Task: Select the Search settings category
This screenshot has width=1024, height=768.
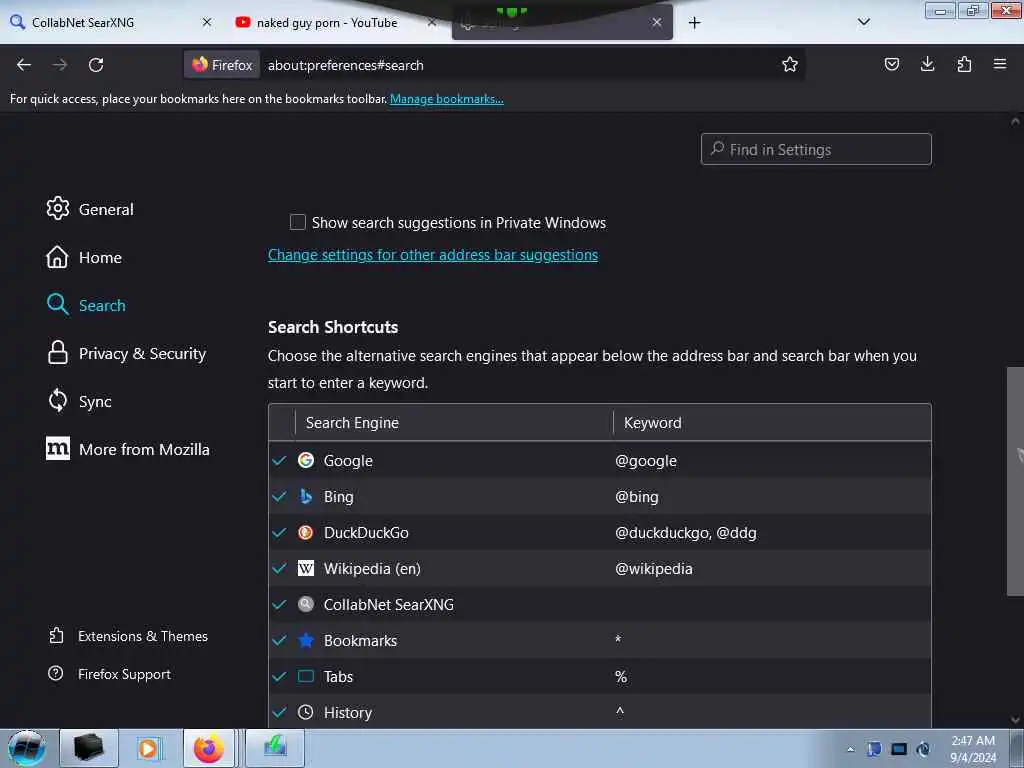Action: click(86, 305)
